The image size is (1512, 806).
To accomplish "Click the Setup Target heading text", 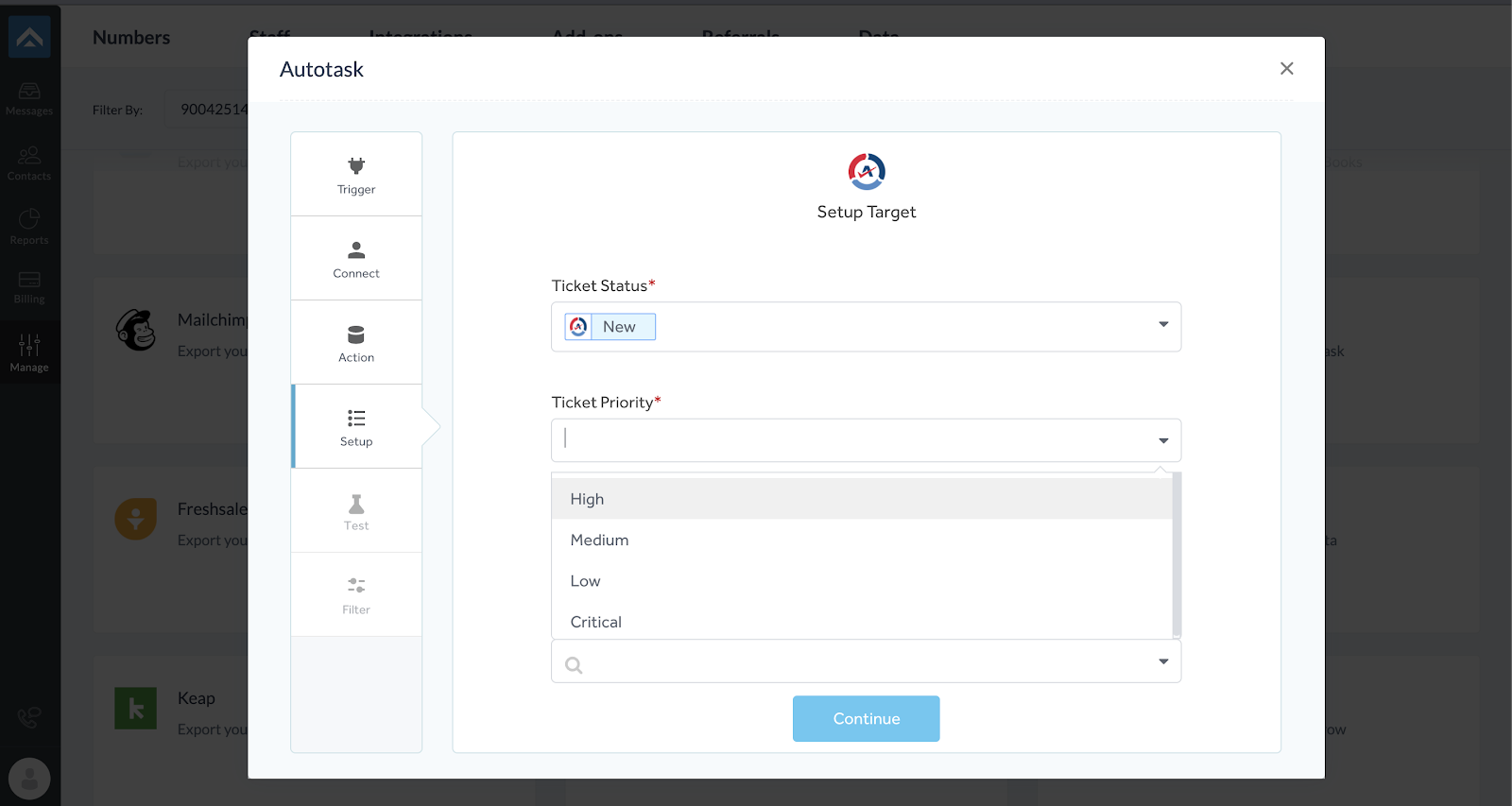I will click(x=867, y=213).
